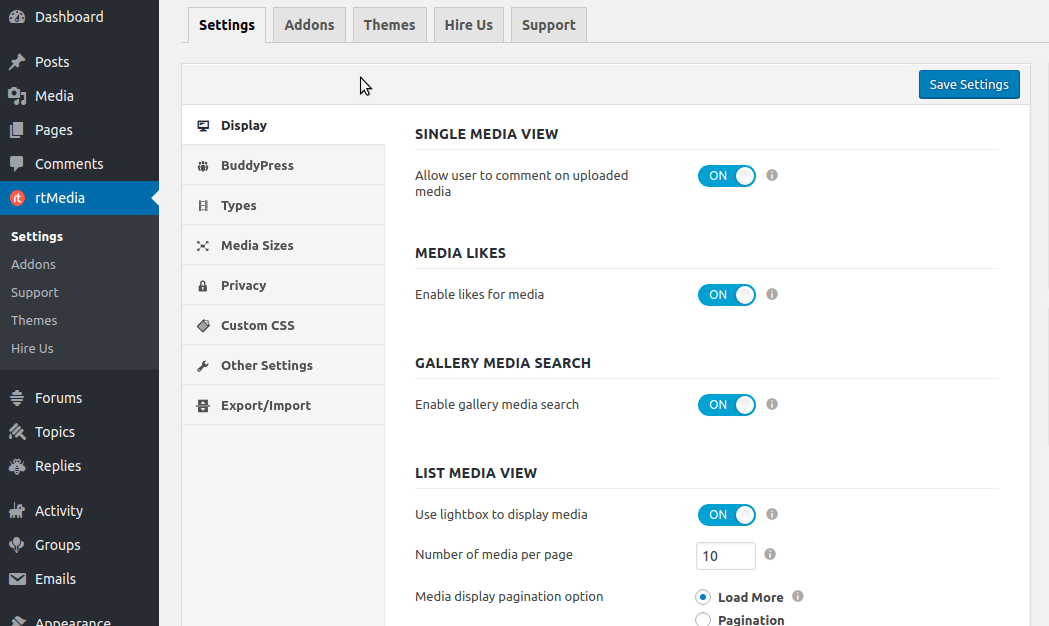Turn off lightbox display toggle
This screenshot has height=626, width=1049.
click(x=727, y=515)
